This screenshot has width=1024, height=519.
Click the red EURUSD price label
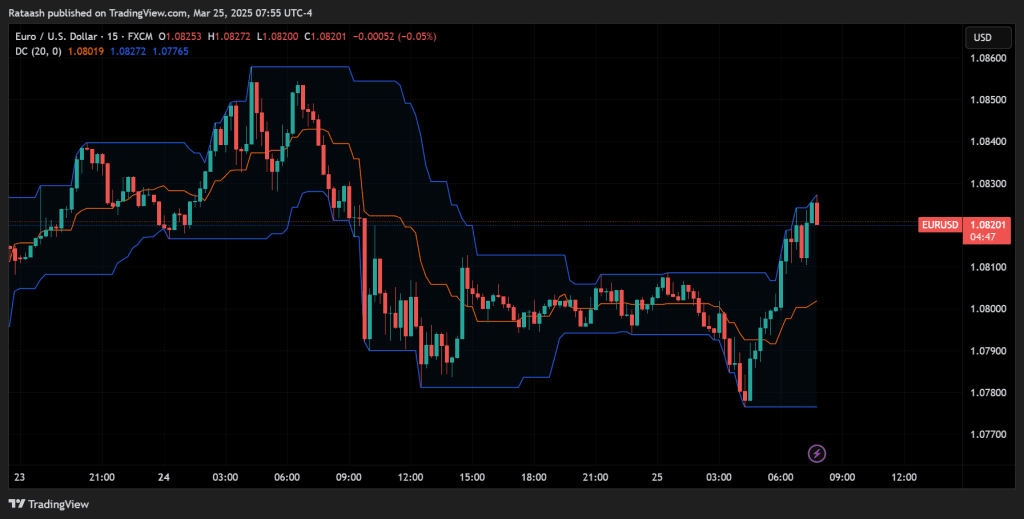[x=939, y=224]
